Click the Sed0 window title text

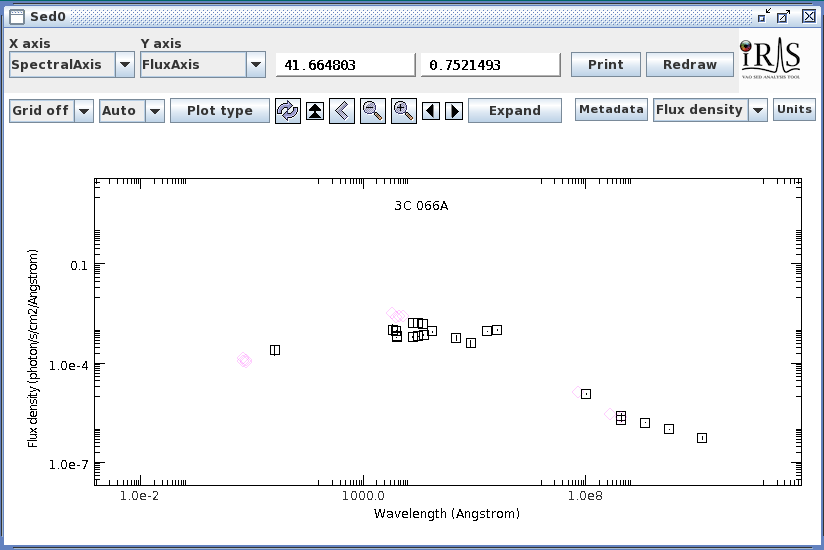[x=48, y=17]
